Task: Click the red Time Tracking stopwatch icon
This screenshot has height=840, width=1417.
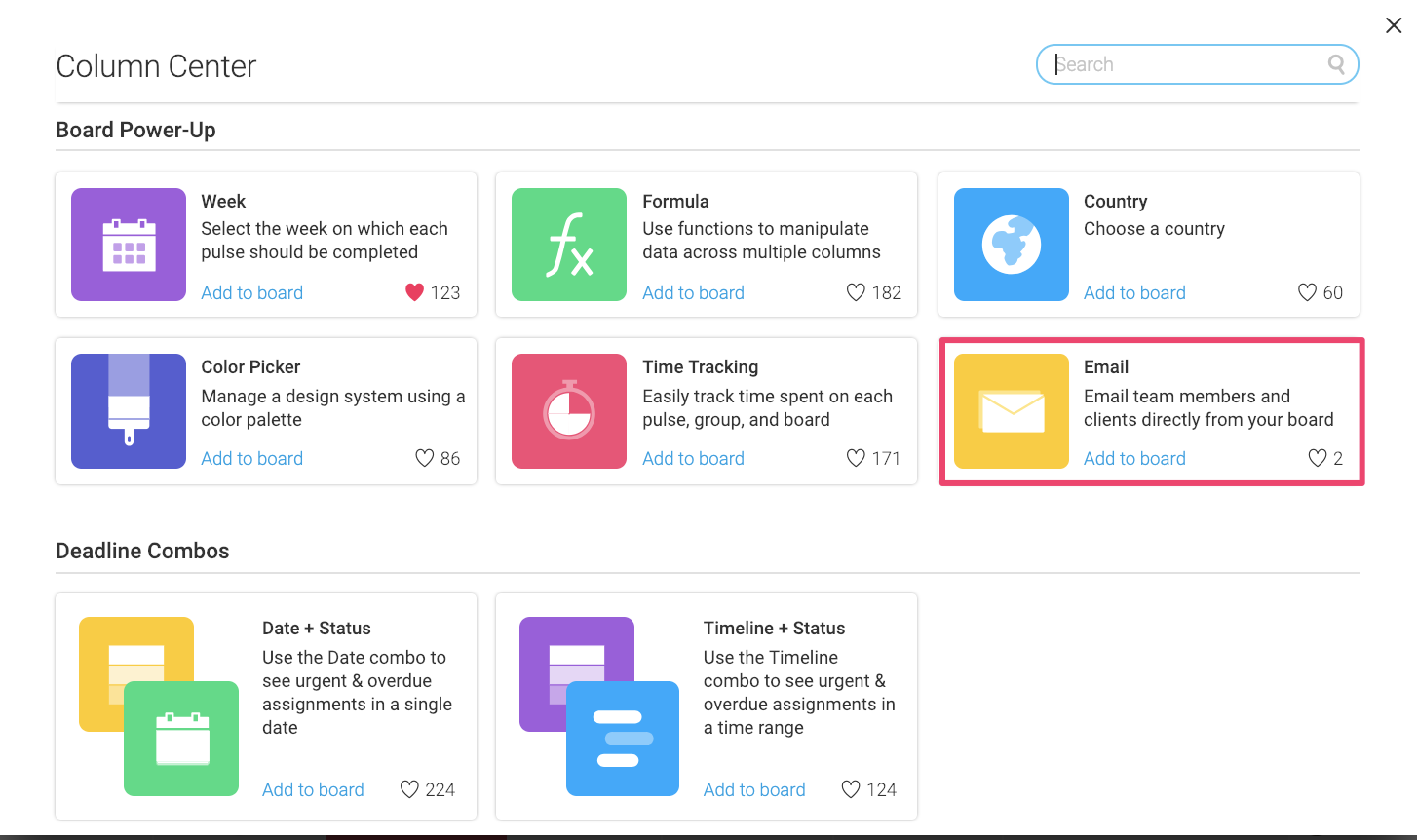Action: point(569,411)
